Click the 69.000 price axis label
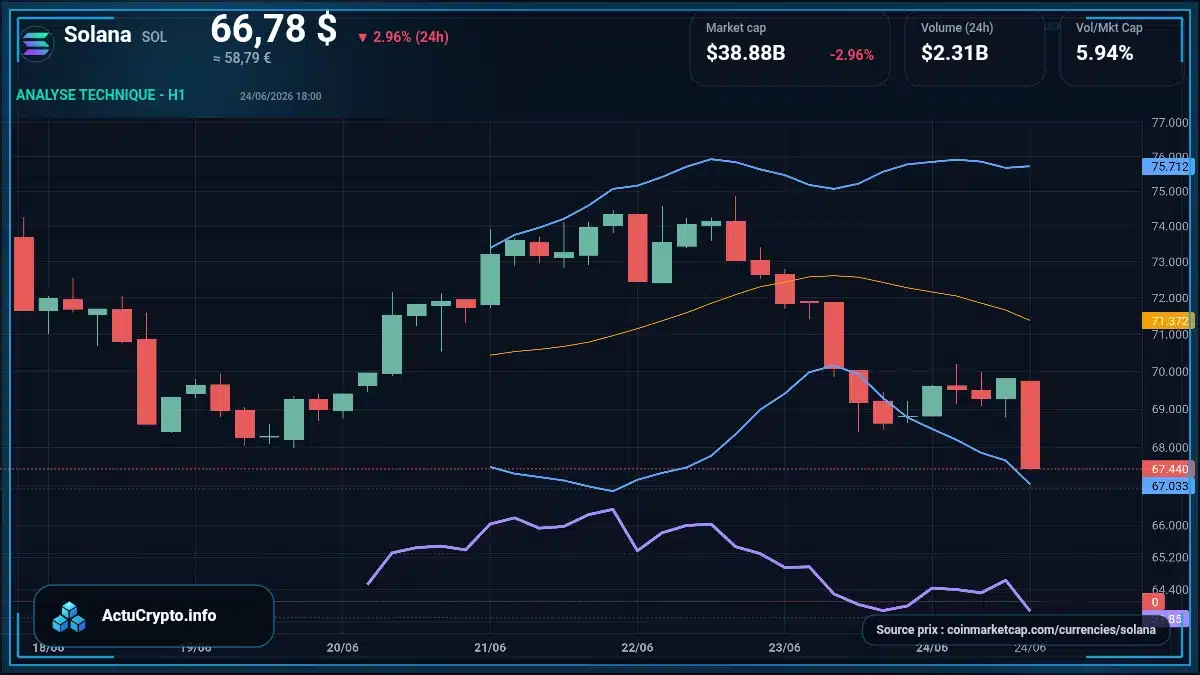Viewport: 1200px width, 675px height. [1169, 410]
